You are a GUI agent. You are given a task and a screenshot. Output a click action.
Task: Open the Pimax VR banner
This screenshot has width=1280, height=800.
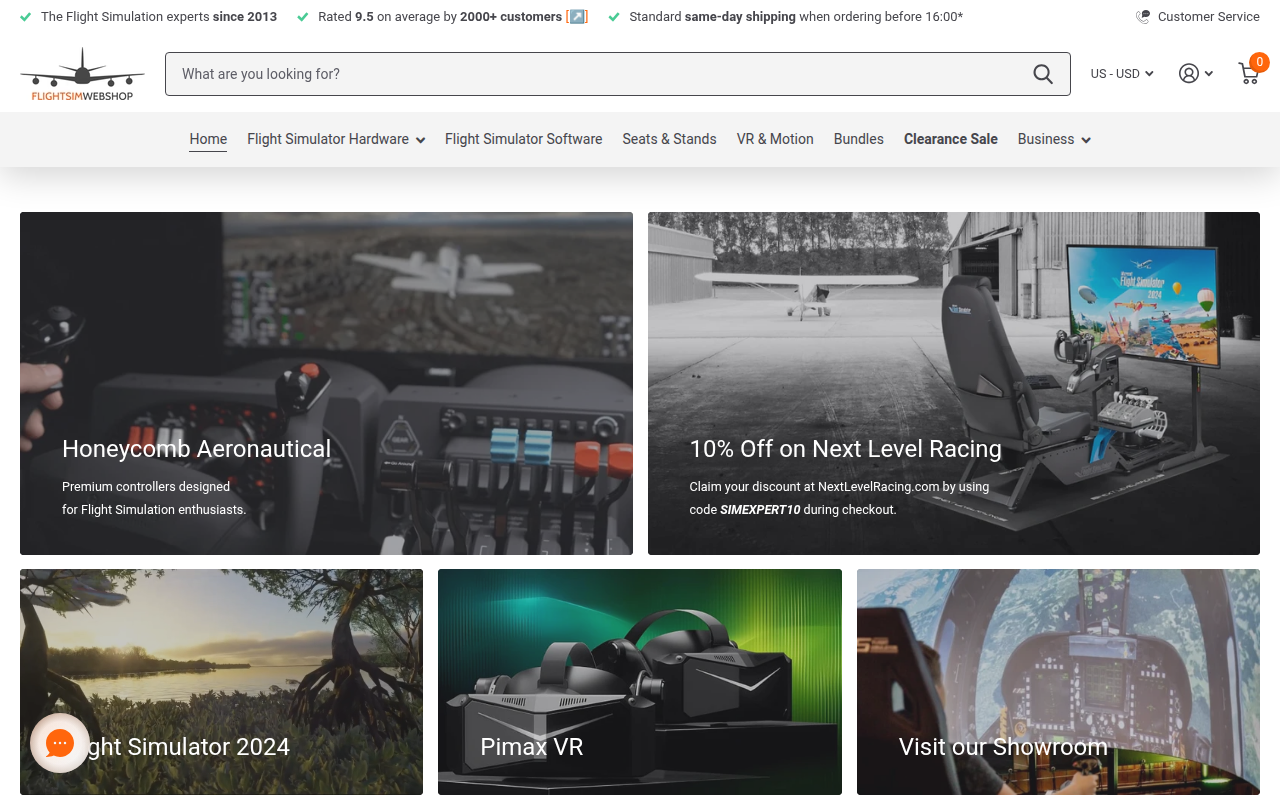point(640,682)
